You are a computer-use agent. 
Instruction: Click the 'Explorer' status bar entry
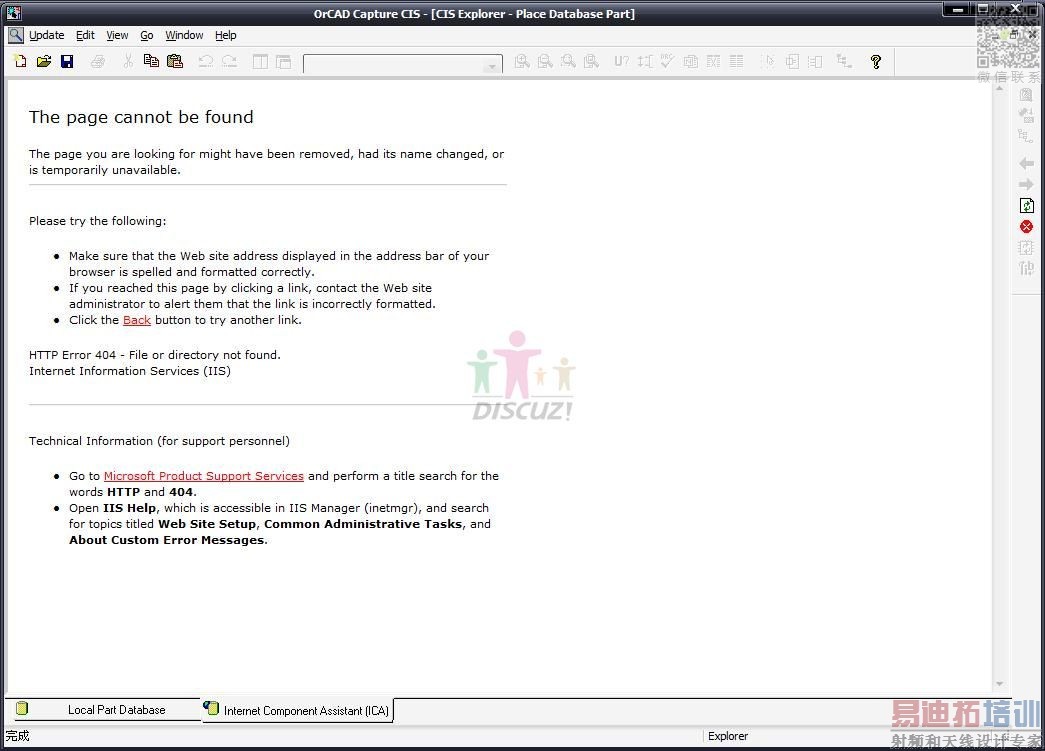point(728,736)
